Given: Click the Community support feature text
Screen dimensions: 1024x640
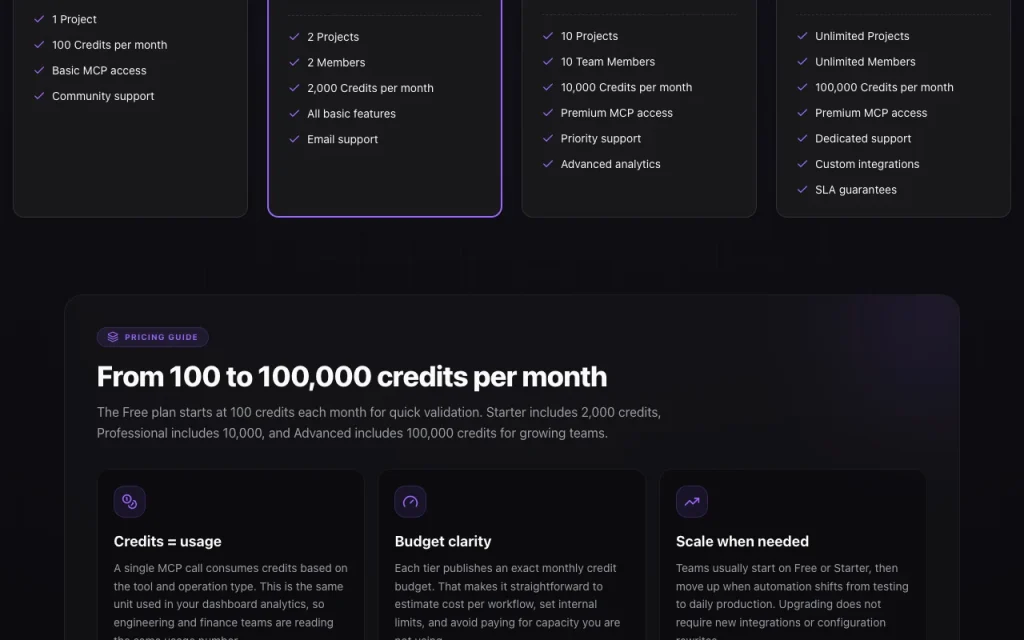Looking at the screenshot, I should point(103,96).
